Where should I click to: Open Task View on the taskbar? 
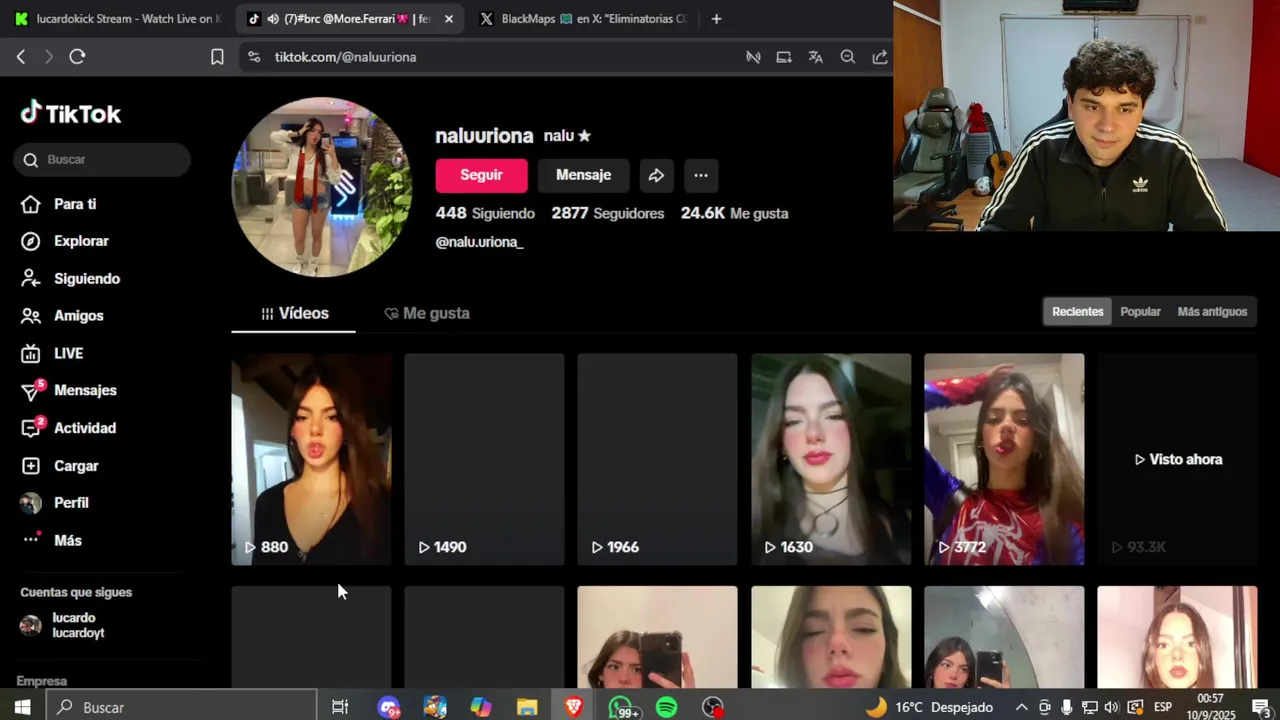pos(340,707)
